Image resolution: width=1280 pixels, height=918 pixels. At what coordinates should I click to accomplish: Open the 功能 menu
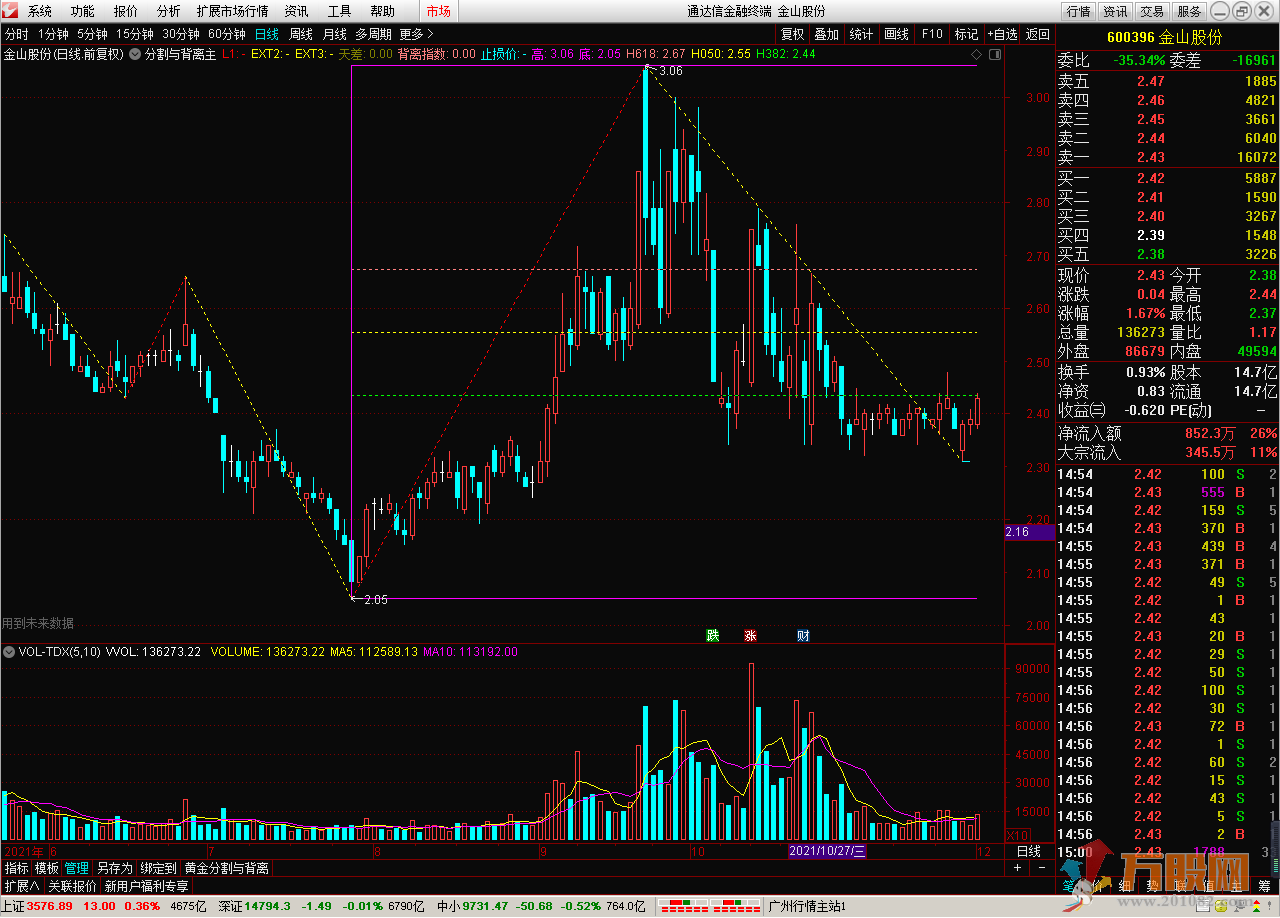tap(83, 11)
